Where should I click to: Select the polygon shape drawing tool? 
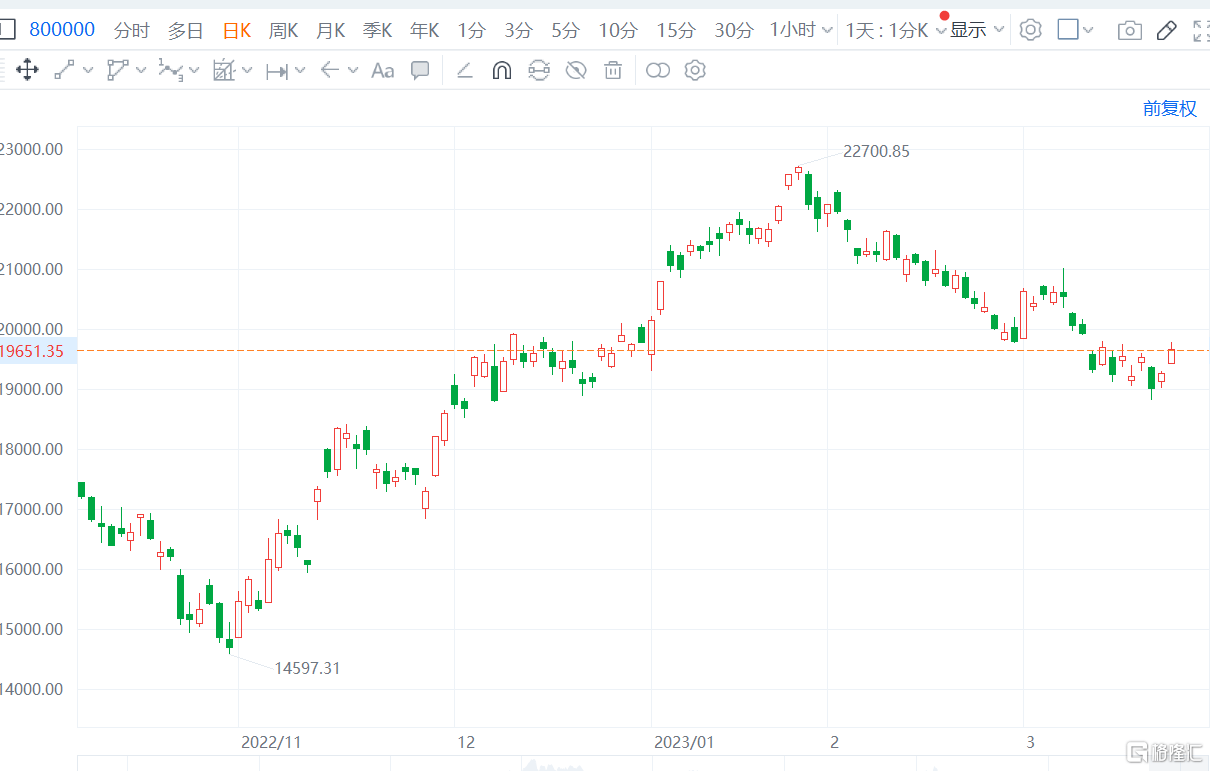(118, 70)
